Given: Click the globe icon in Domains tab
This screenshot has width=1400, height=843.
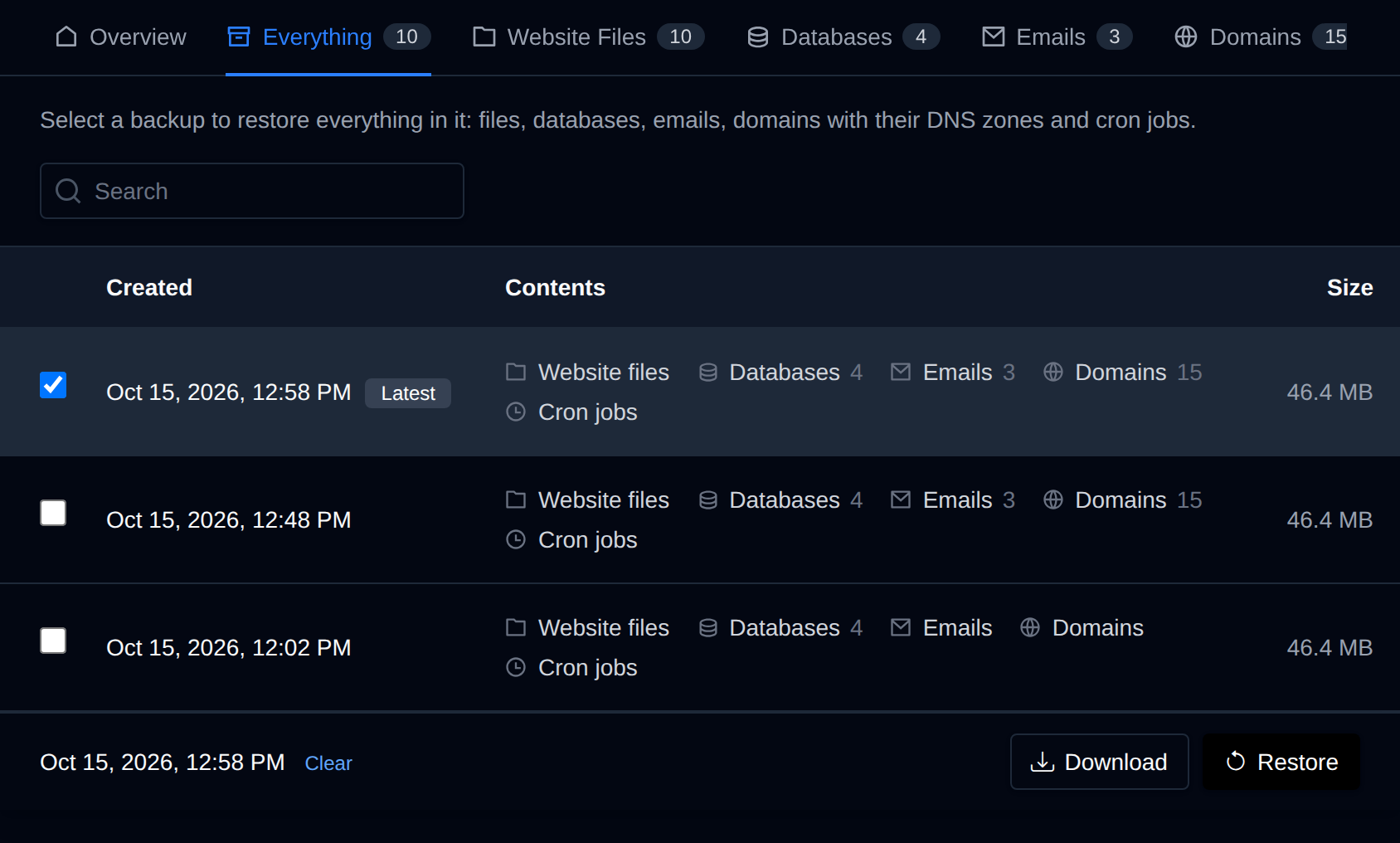Looking at the screenshot, I should point(1186,37).
